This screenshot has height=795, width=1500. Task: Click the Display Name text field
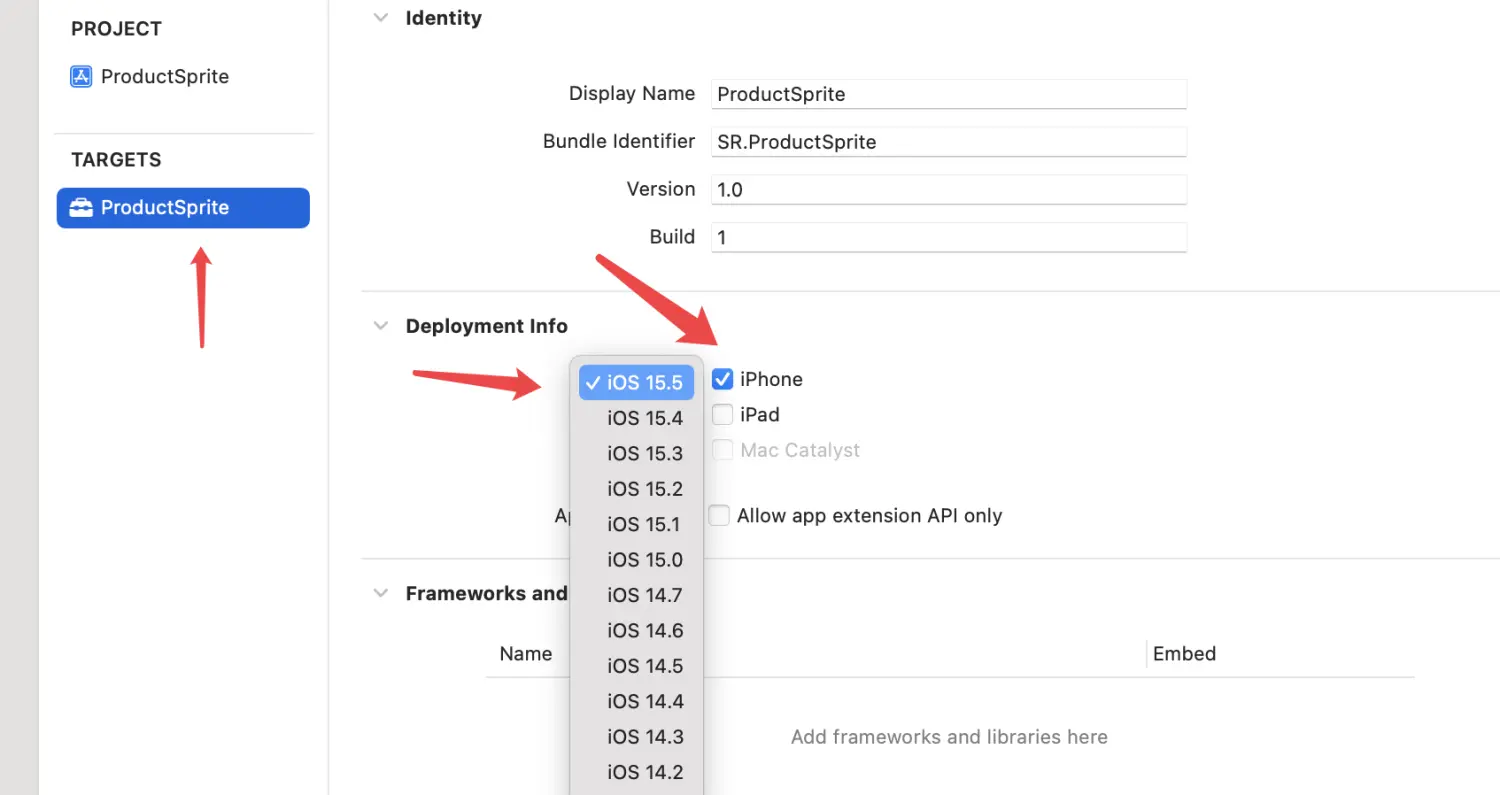pos(948,94)
